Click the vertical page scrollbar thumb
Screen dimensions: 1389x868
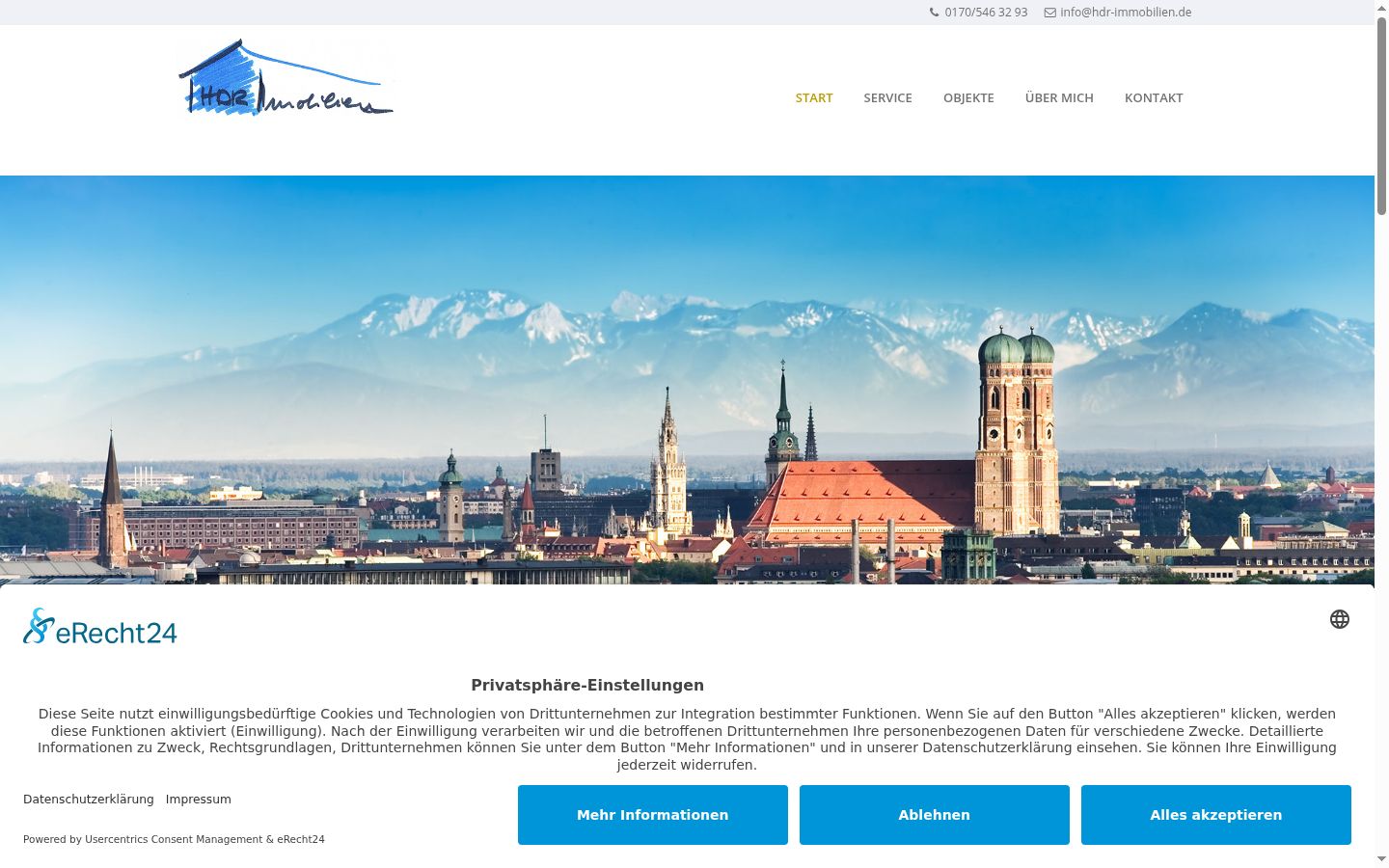coord(1381,116)
